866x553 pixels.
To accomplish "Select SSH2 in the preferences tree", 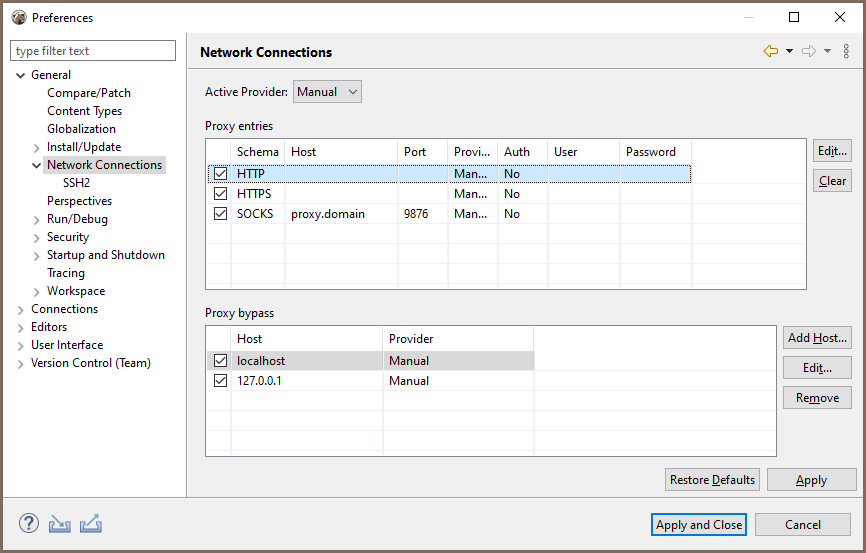I will point(76,183).
